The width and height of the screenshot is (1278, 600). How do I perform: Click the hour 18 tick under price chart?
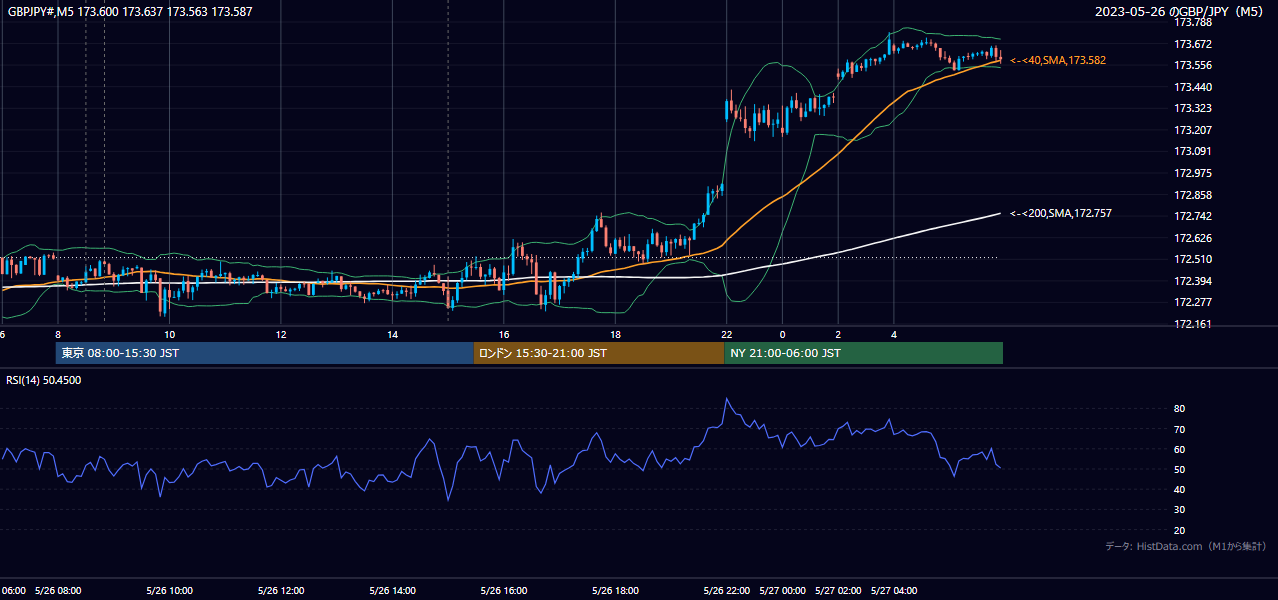tap(616, 335)
